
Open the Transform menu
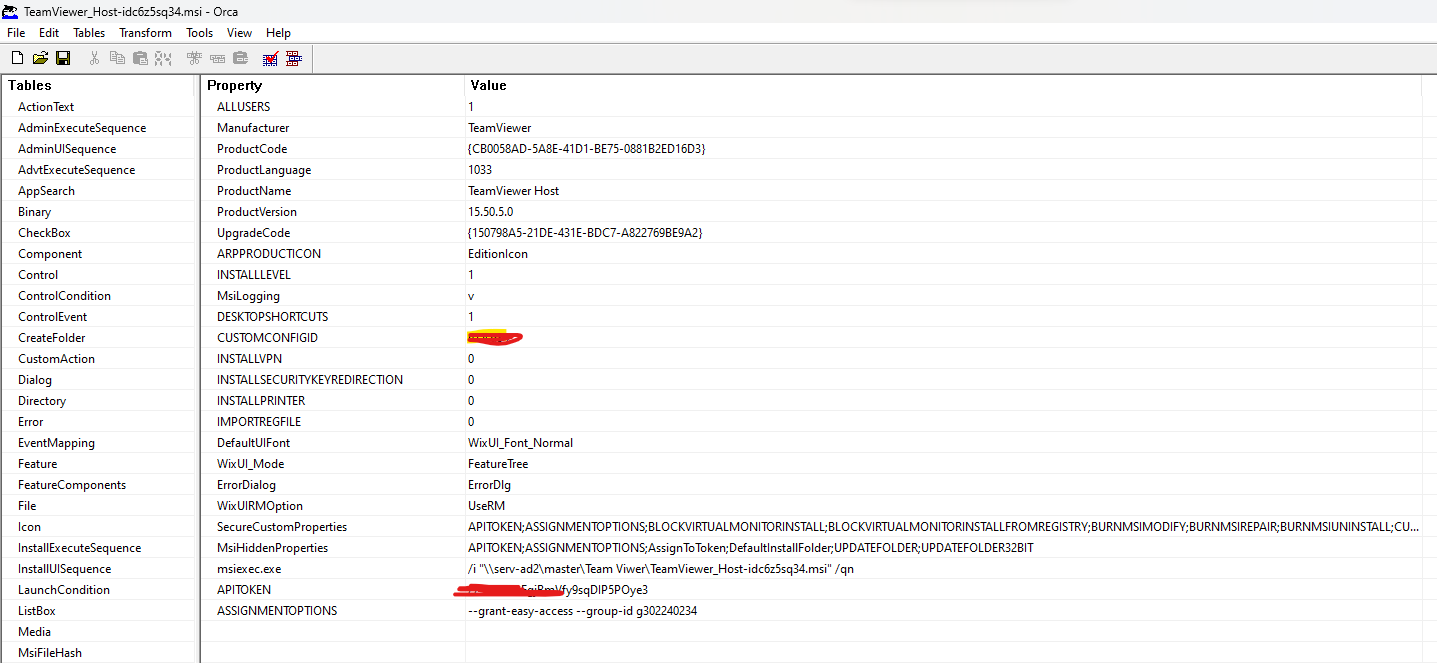pos(145,32)
